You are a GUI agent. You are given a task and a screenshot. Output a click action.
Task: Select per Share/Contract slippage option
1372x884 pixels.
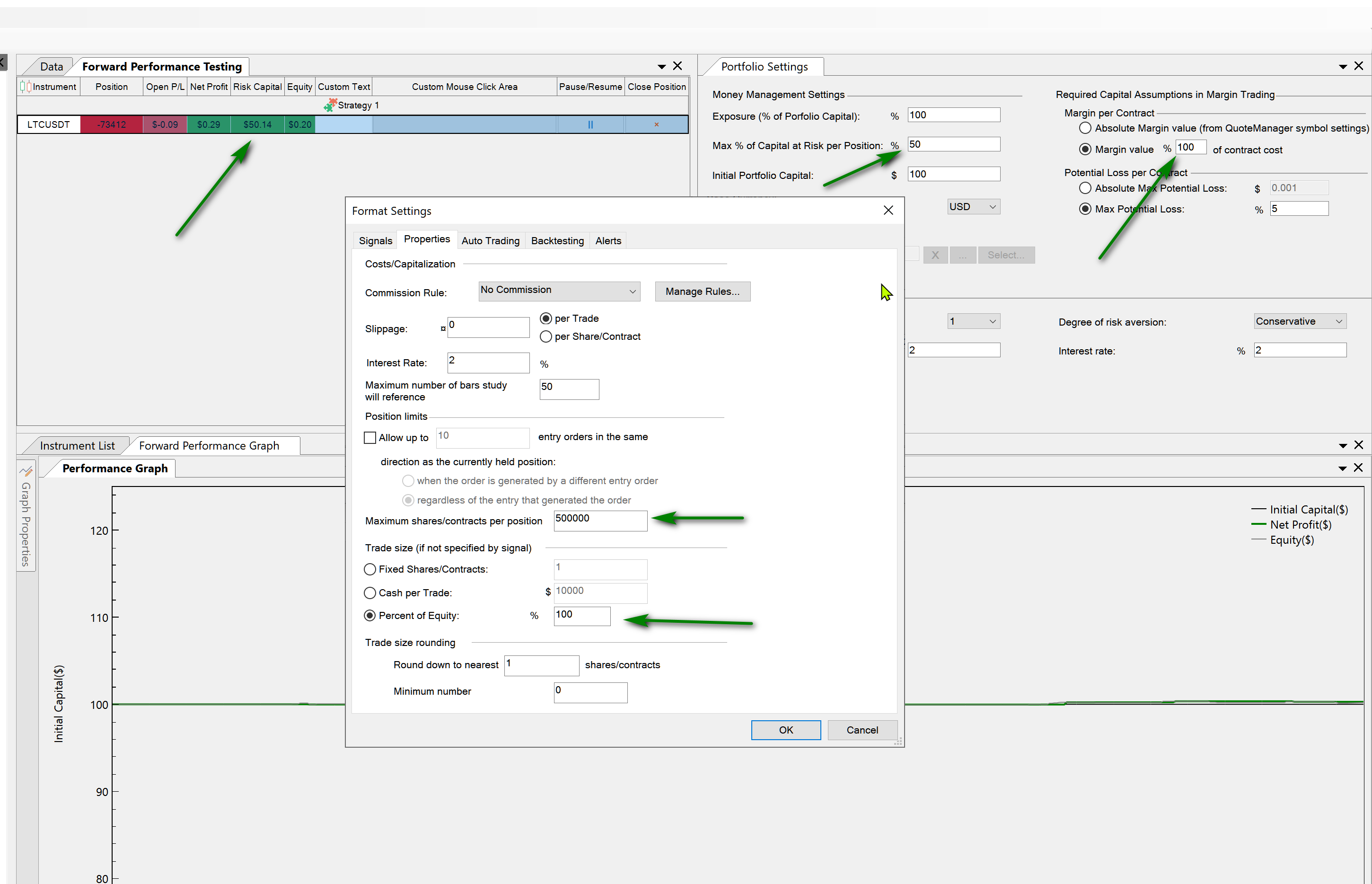(545, 337)
